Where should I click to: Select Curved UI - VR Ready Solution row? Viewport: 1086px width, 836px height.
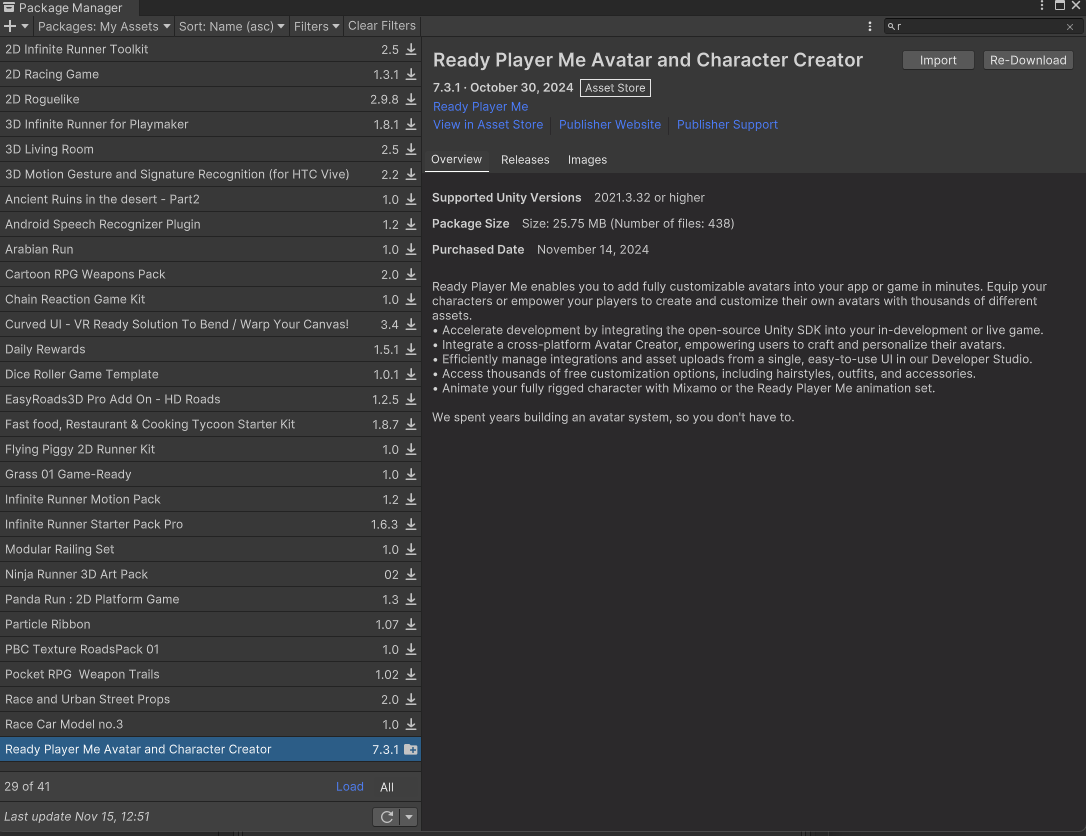tap(211, 324)
